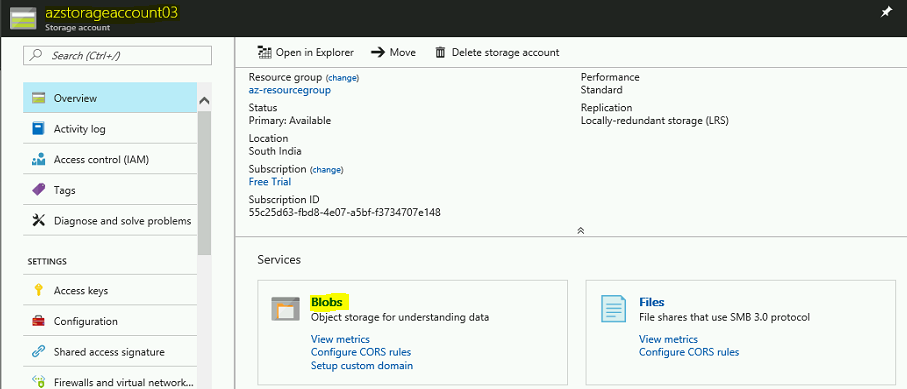Open Diagnose and solve problems
Image resolution: width=907 pixels, height=389 pixels.
(110, 221)
